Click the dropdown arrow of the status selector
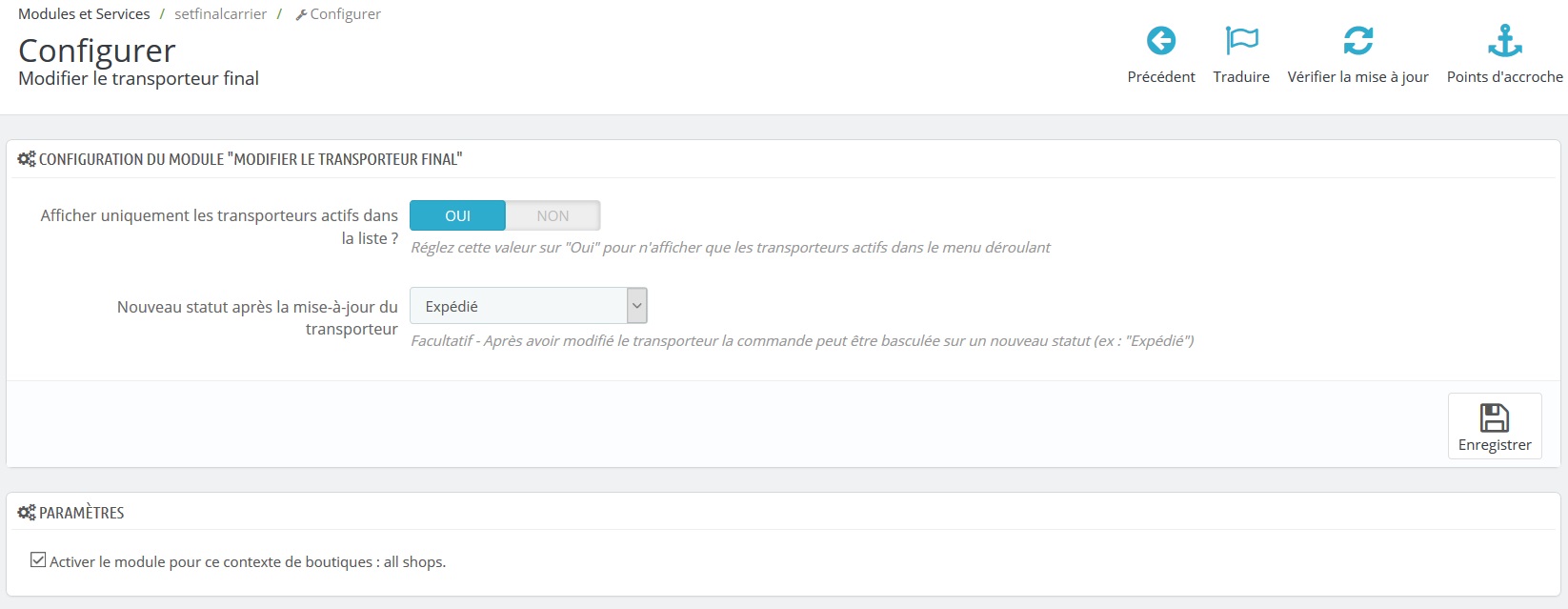Image resolution: width=1568 pixels, height=609 pixels. [636, 305]
